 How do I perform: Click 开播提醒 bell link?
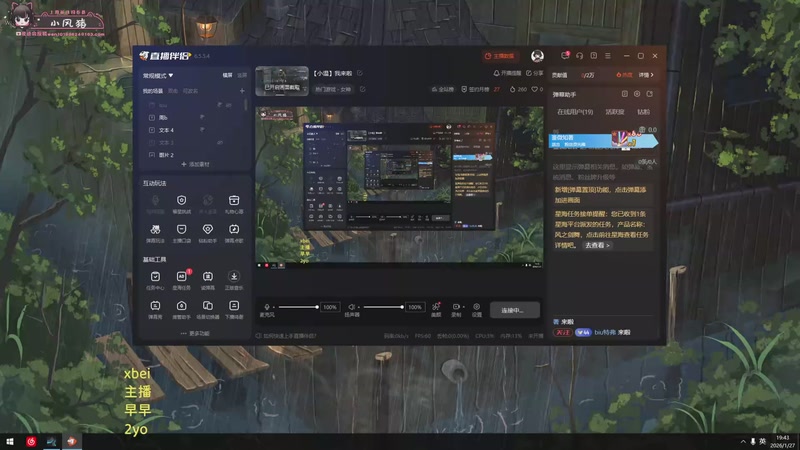507,73
